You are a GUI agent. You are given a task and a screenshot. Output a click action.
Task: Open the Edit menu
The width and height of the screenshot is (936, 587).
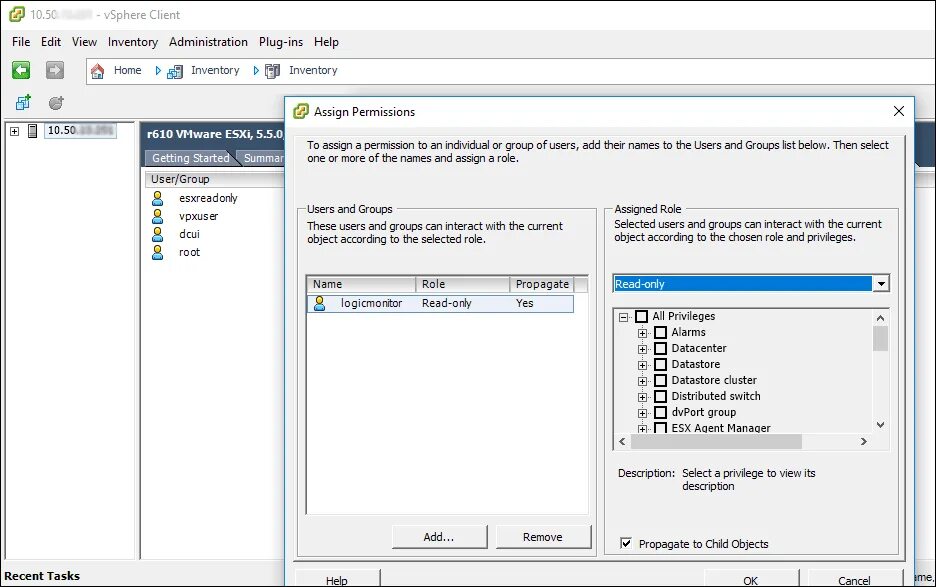51,42
